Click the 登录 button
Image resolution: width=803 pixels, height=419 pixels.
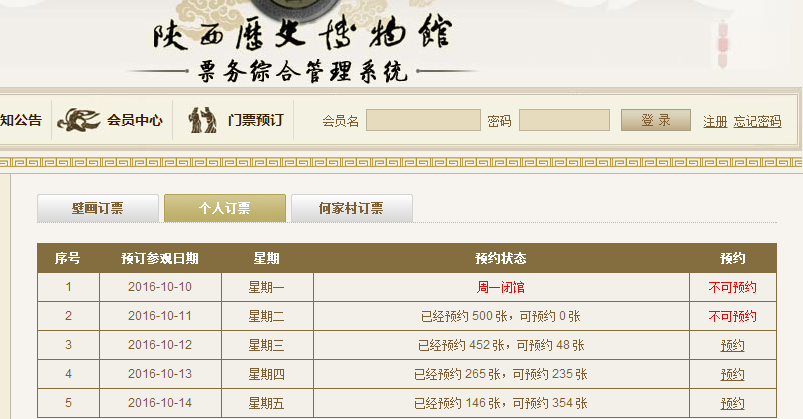(x=656, y=120)
